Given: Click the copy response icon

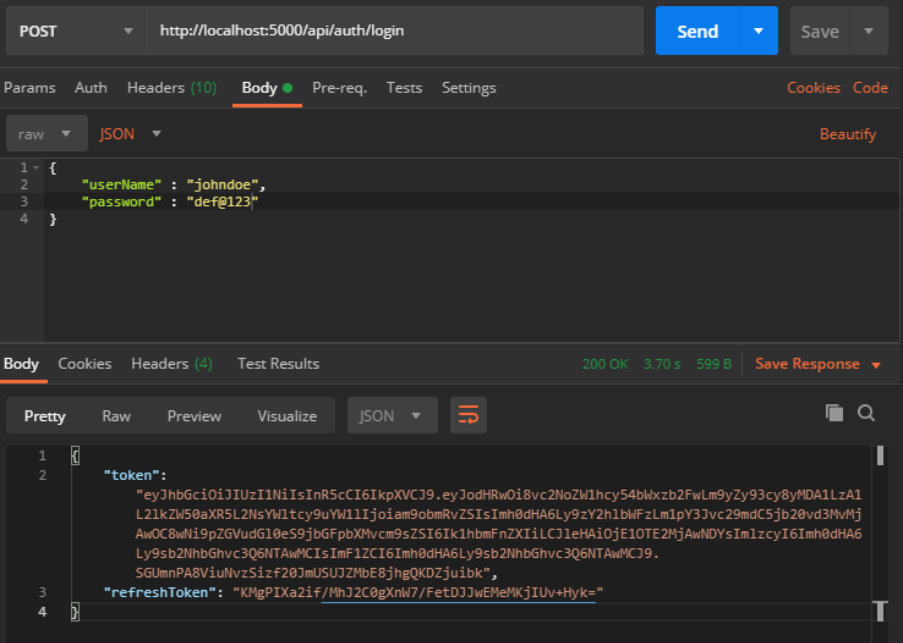Looking at the screenshot, I should pyautogui.click(x=834, y=413).
